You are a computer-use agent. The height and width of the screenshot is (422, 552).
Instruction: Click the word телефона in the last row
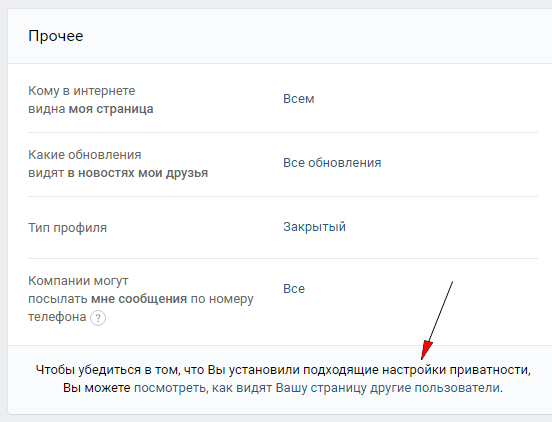[57, 317]
